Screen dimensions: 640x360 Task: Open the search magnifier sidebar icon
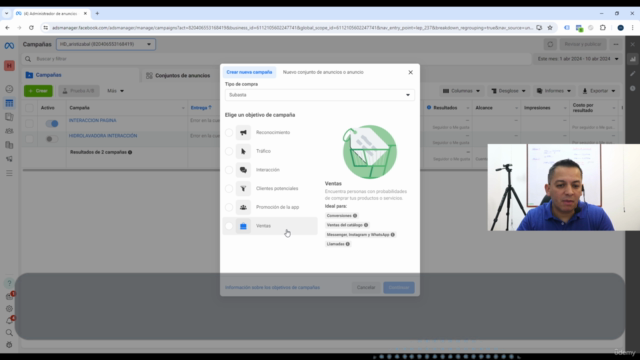9,333
